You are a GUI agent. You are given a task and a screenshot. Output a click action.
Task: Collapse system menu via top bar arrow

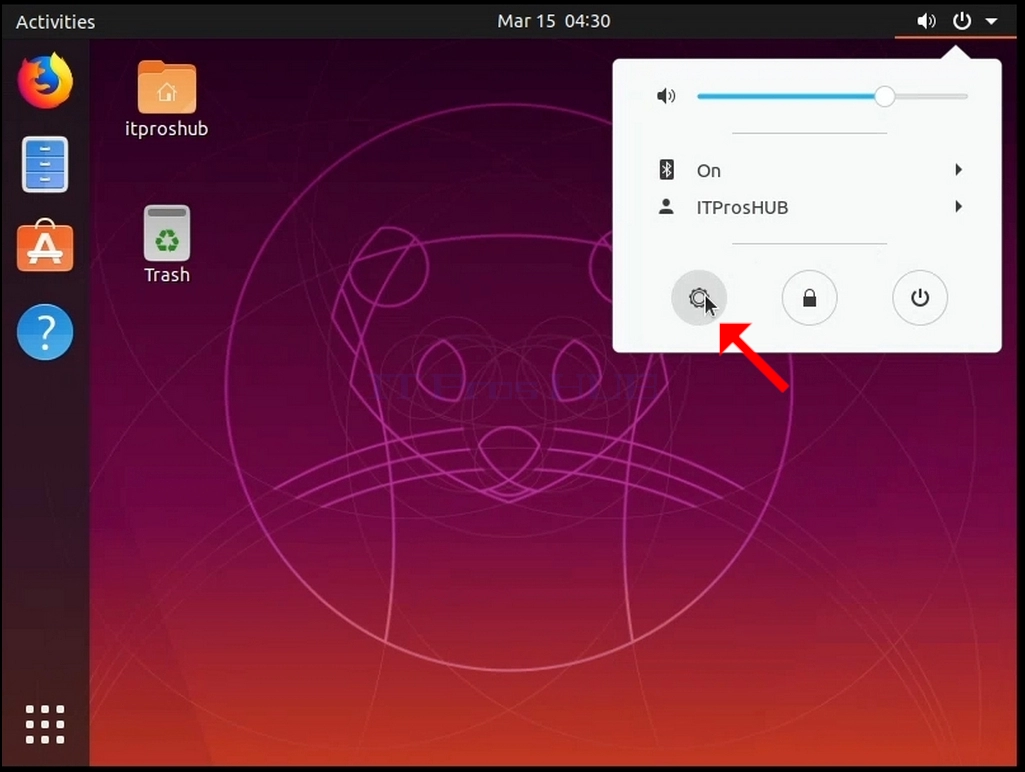[992, 22]
